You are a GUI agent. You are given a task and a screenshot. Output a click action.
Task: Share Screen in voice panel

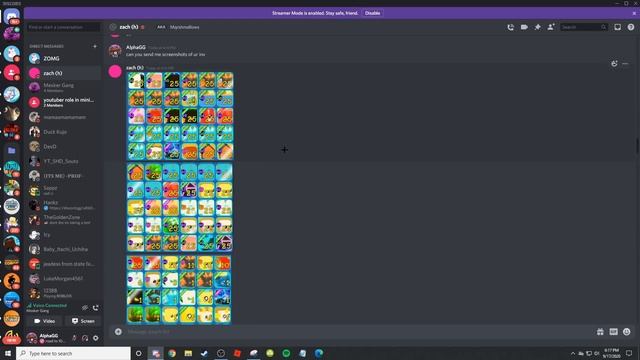click(83, 321)
